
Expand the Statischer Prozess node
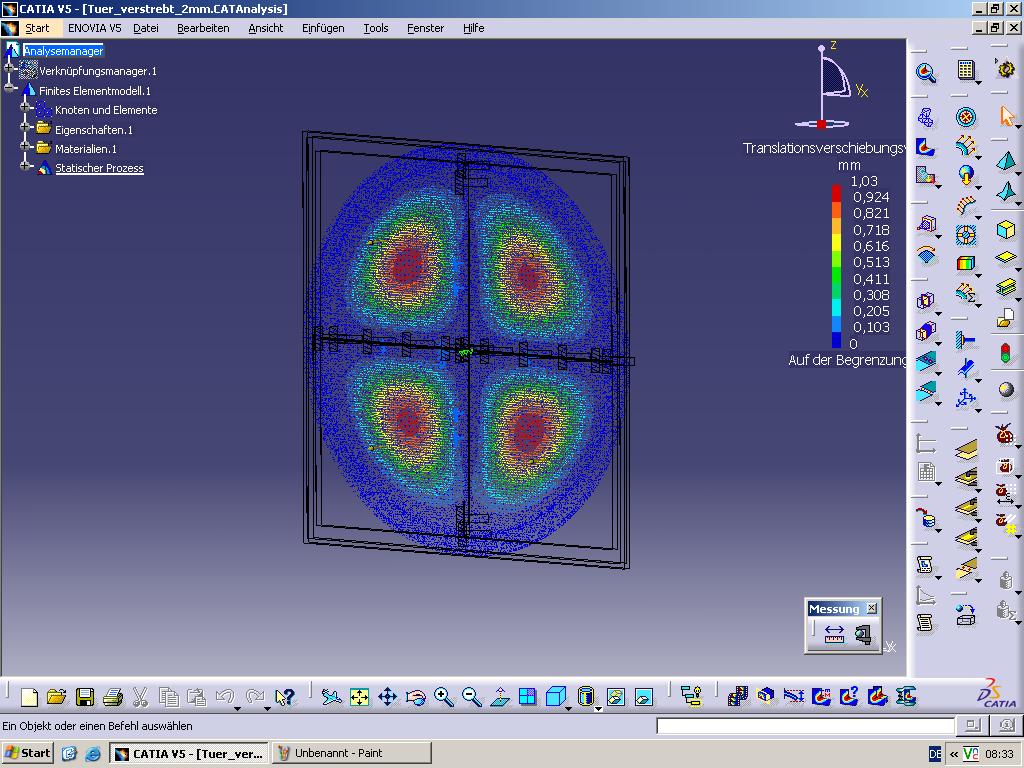pyautogui.click(x=25, y=165)
